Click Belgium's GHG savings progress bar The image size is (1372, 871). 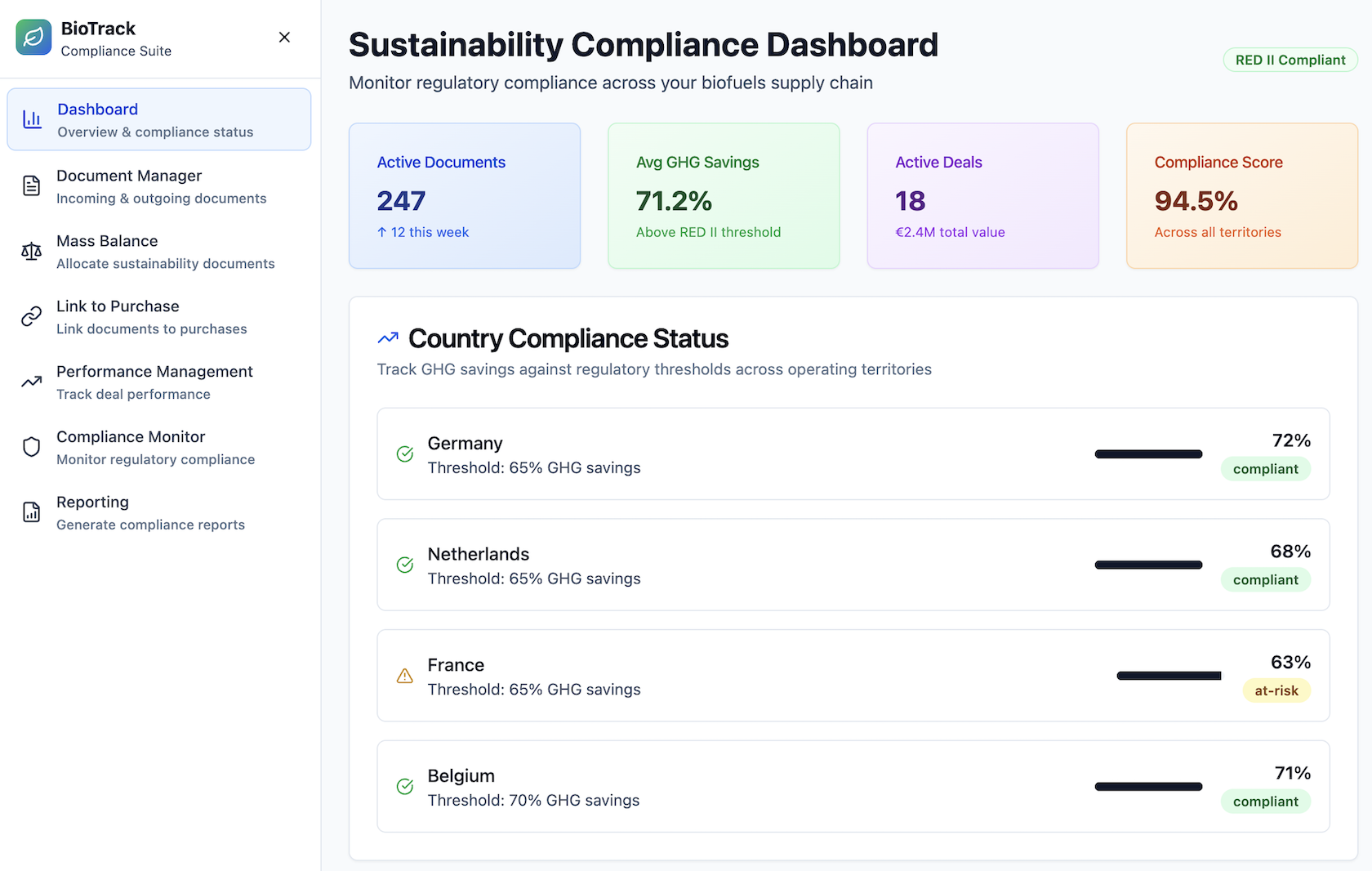1148,787
